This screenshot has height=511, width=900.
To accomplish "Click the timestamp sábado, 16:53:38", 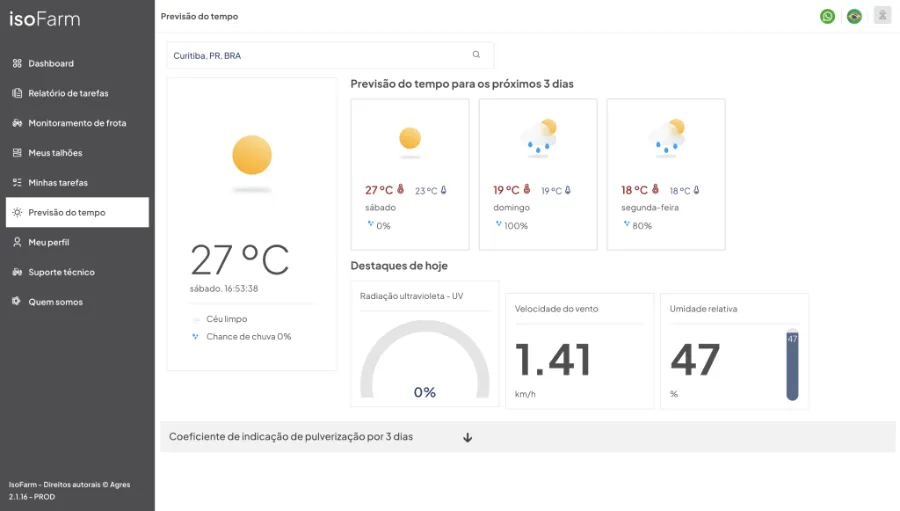I will (x=224, y=289).
